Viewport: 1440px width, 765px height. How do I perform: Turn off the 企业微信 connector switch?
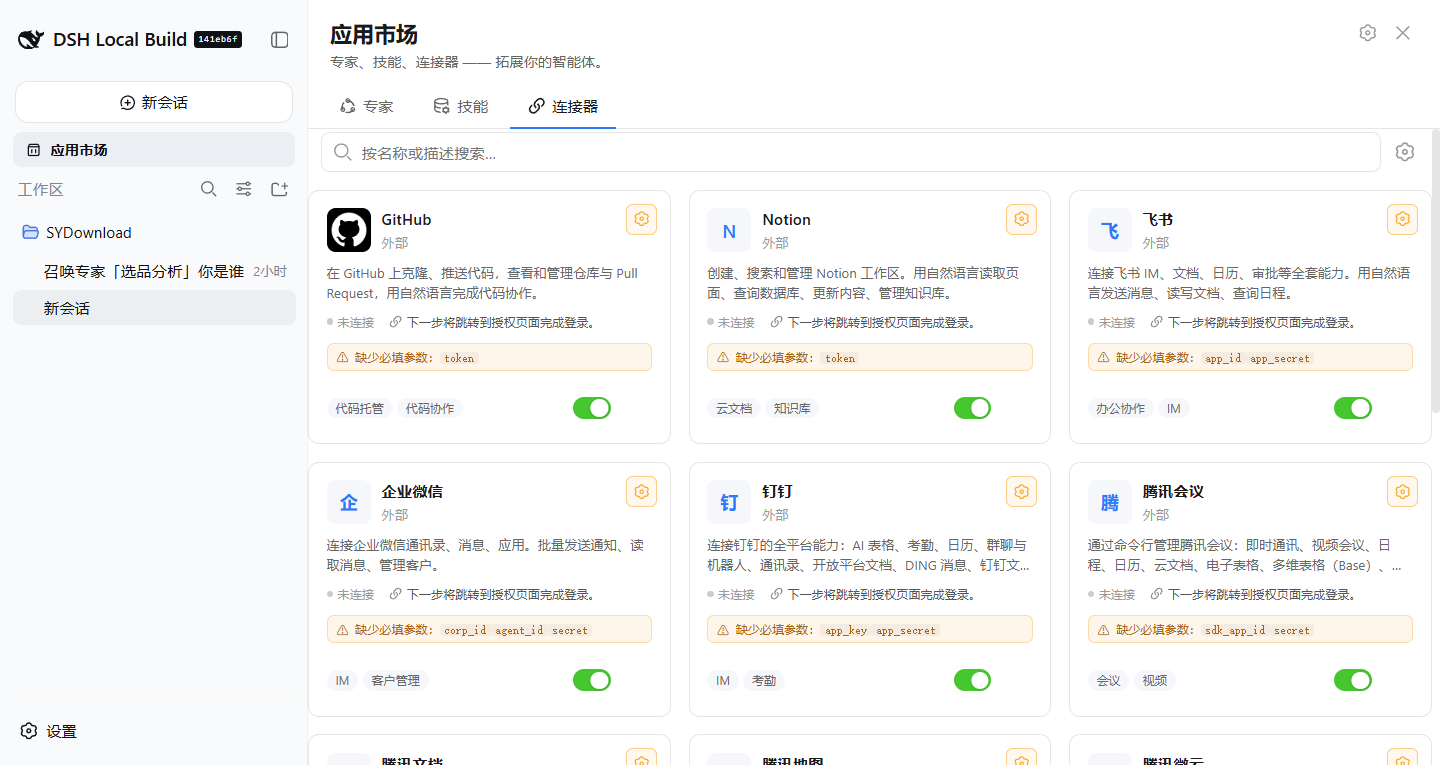[592, 680]
